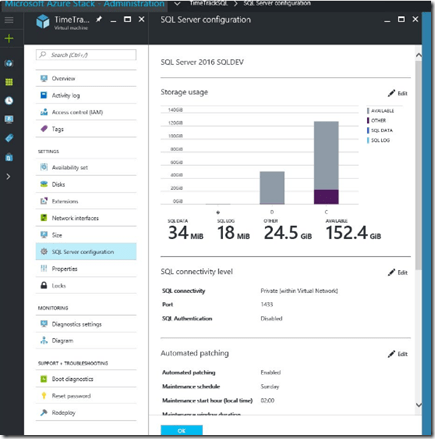Screen dimensions: 435x439
Task: Click the port value 1433
Action: (267, 304)
